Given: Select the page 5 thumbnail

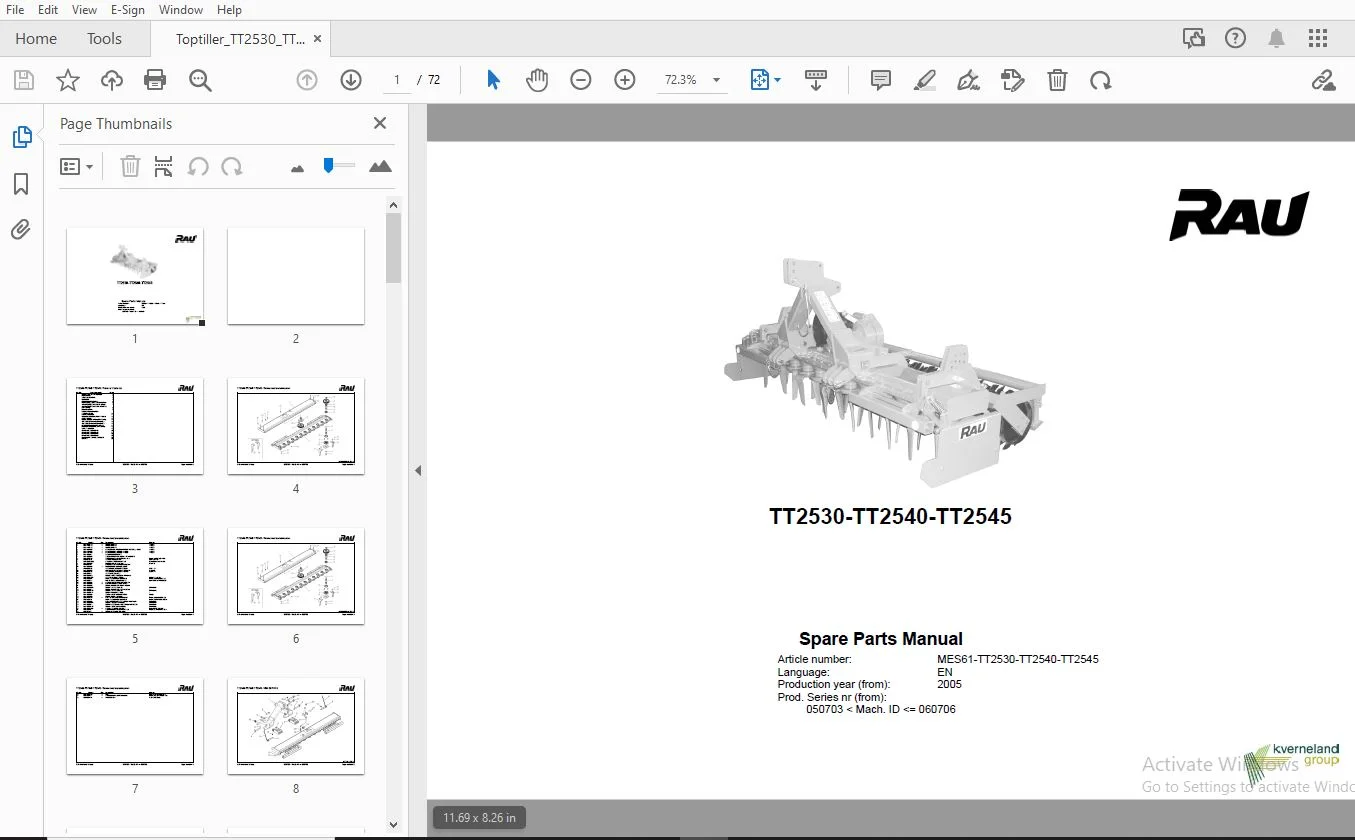Looking at the screenshot, I should 135,576.
